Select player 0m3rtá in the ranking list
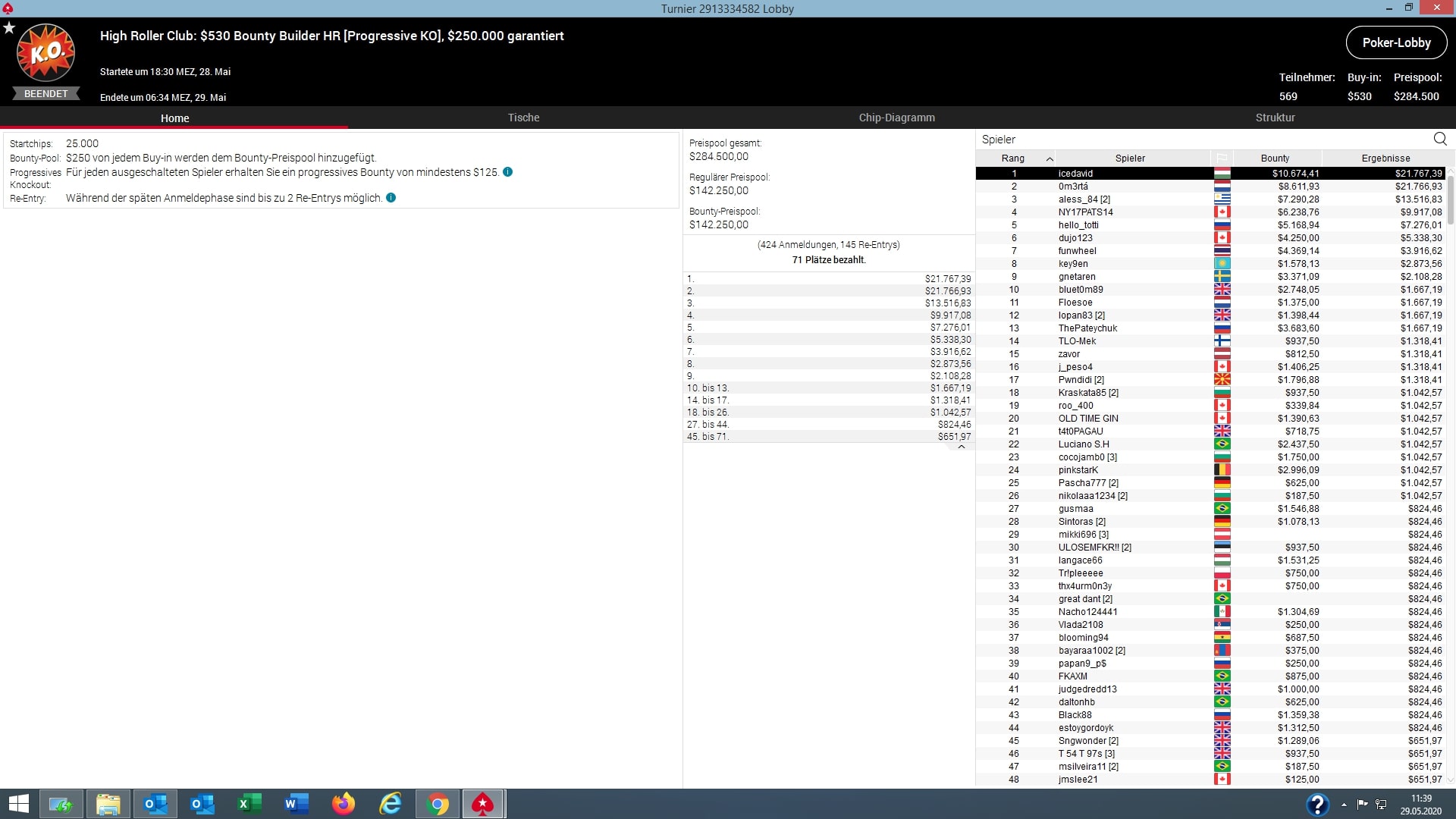The image size is (1456, 819). 1073,187
